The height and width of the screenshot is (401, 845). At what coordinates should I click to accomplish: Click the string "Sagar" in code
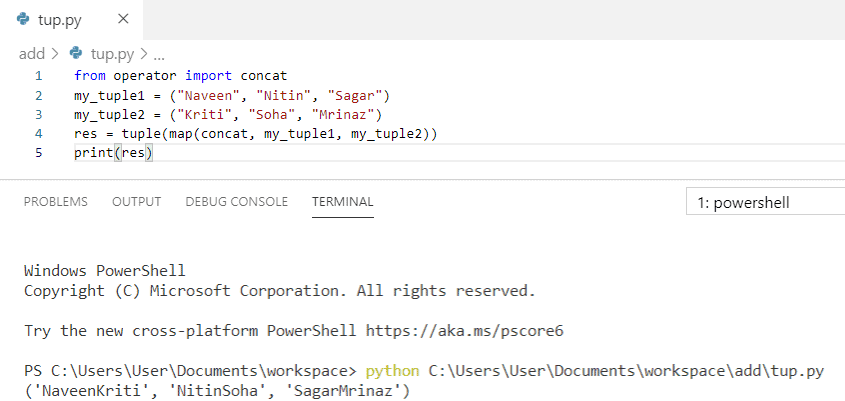coord(355,96)
